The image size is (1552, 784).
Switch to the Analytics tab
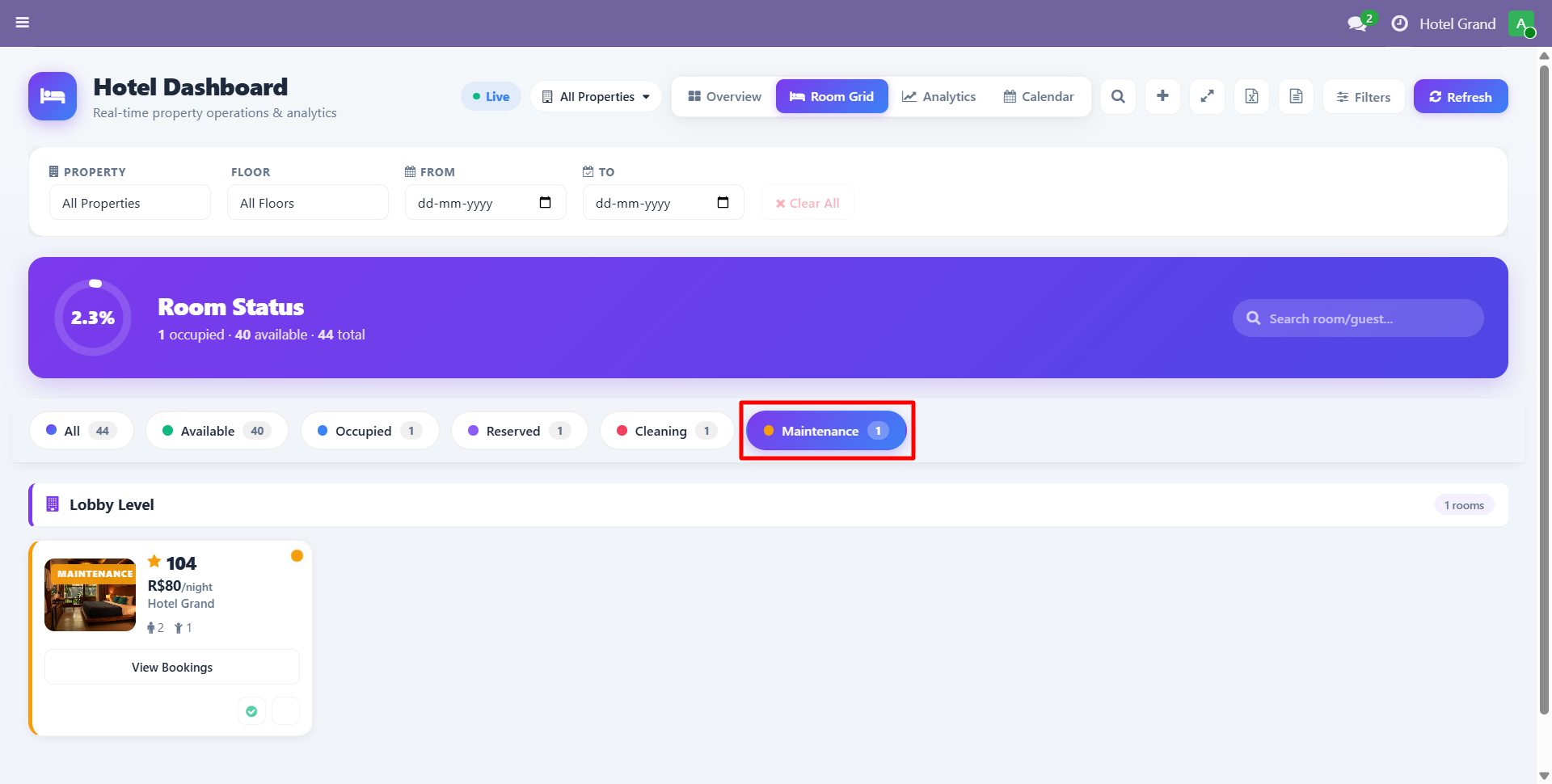(938, 97)
